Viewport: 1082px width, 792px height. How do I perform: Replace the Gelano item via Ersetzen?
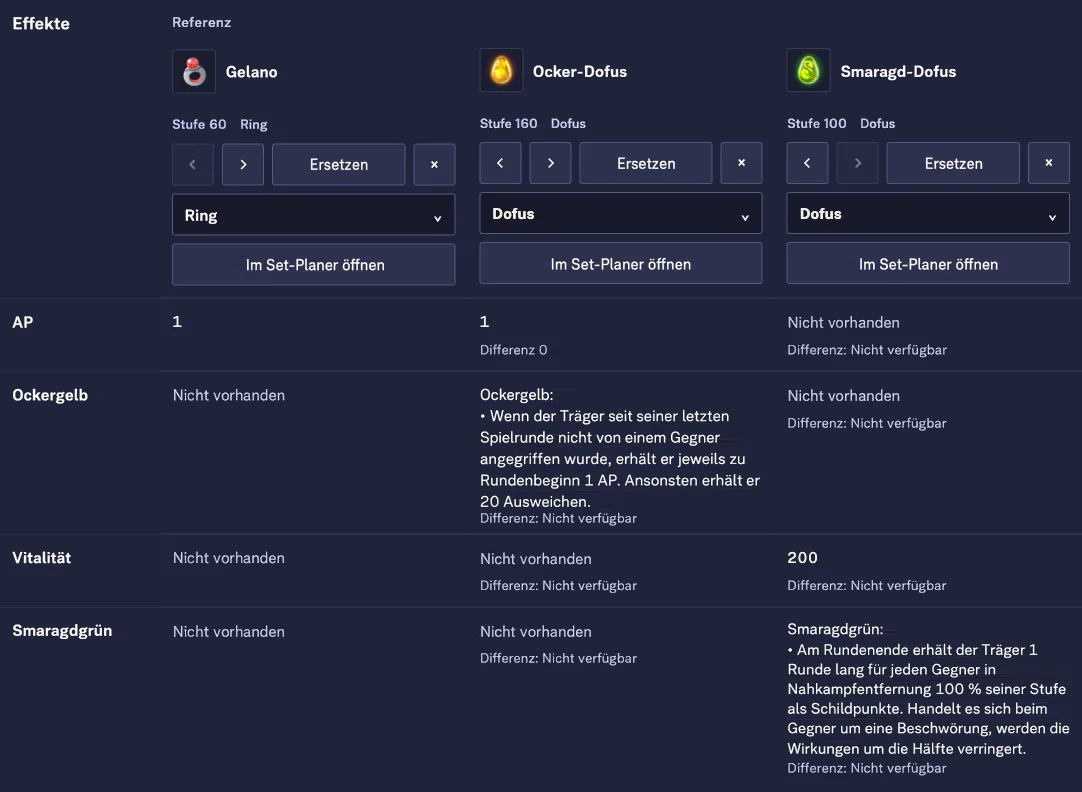339,164
